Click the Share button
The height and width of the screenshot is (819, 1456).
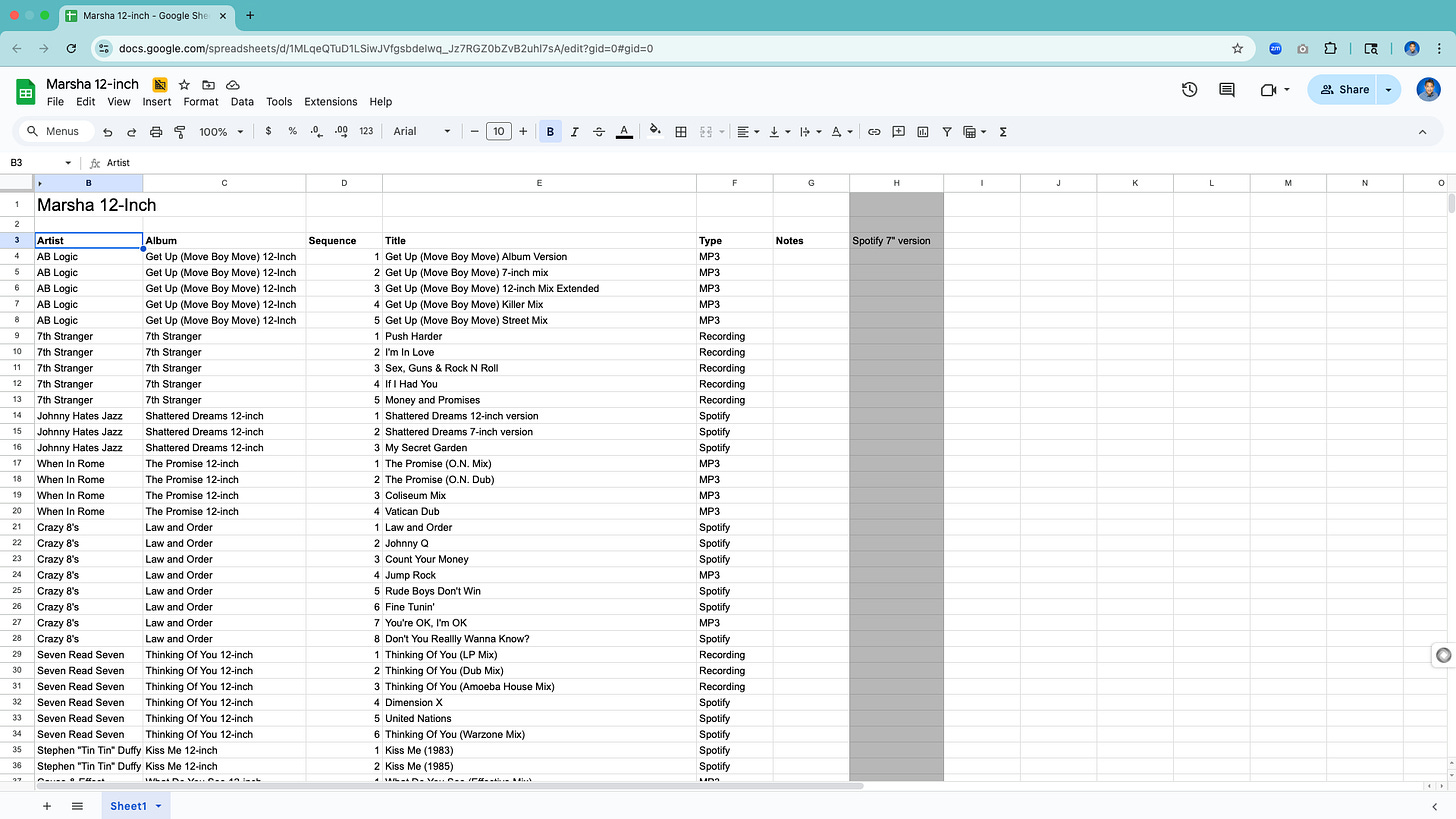coord(1343,89)
